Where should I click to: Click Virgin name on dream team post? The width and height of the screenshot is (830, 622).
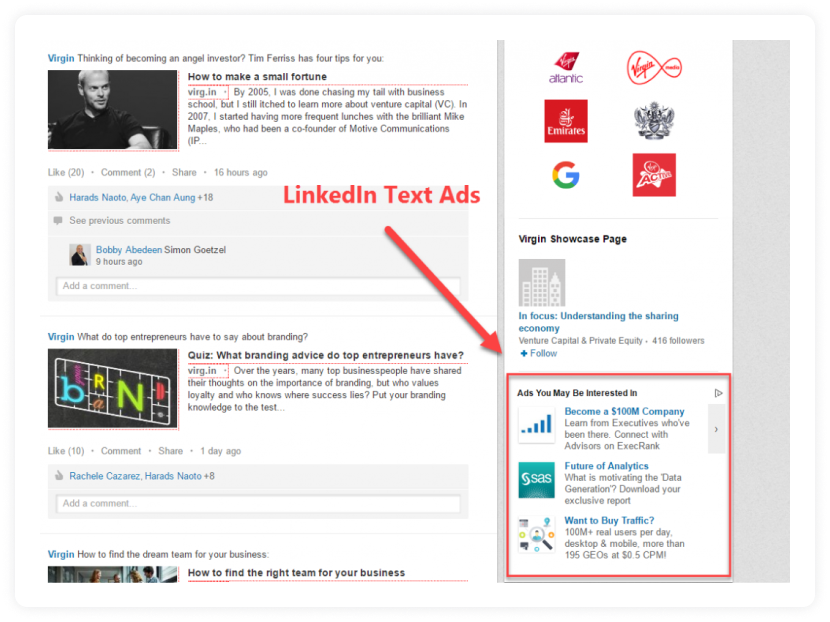coord(61,554)
